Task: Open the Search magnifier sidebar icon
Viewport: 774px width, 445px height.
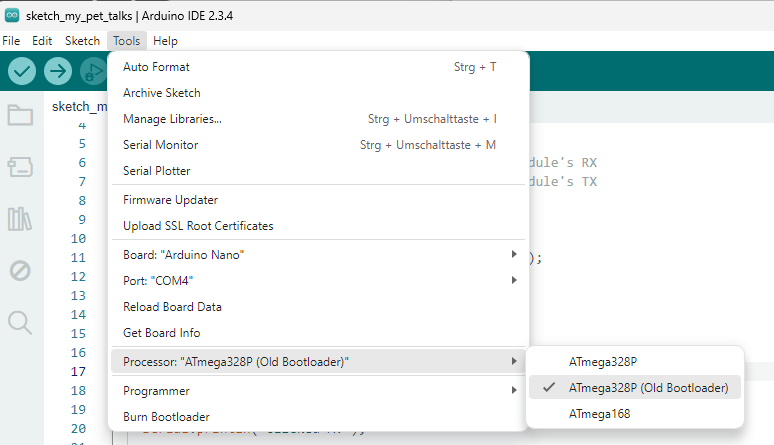Action: (20, 322)
